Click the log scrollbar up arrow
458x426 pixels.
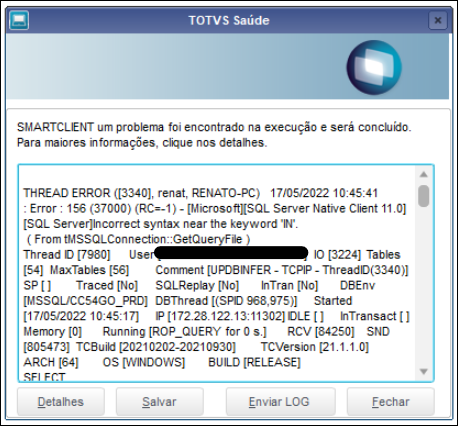click(x=424, y=174)
